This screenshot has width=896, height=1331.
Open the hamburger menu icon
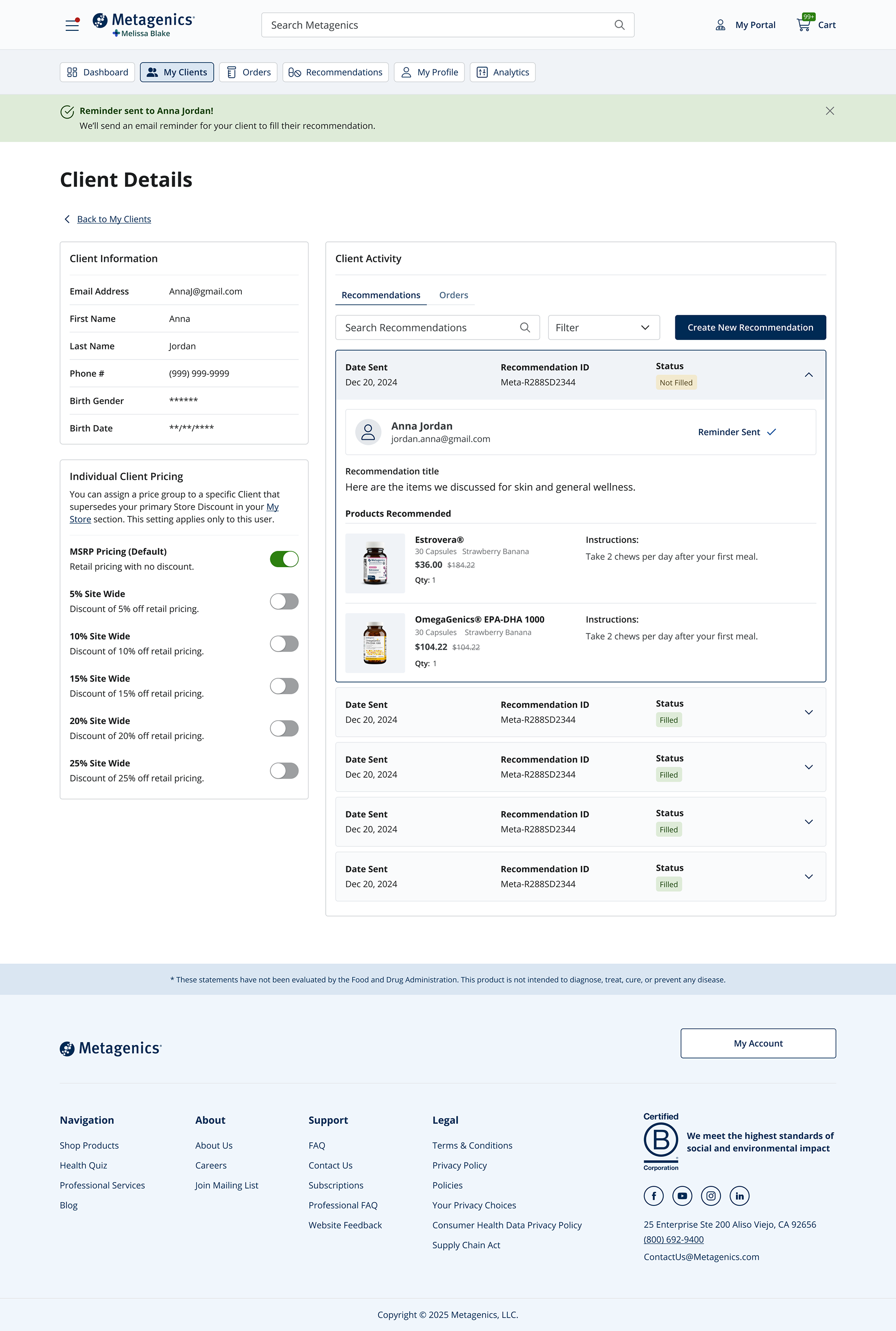point(72,25)
